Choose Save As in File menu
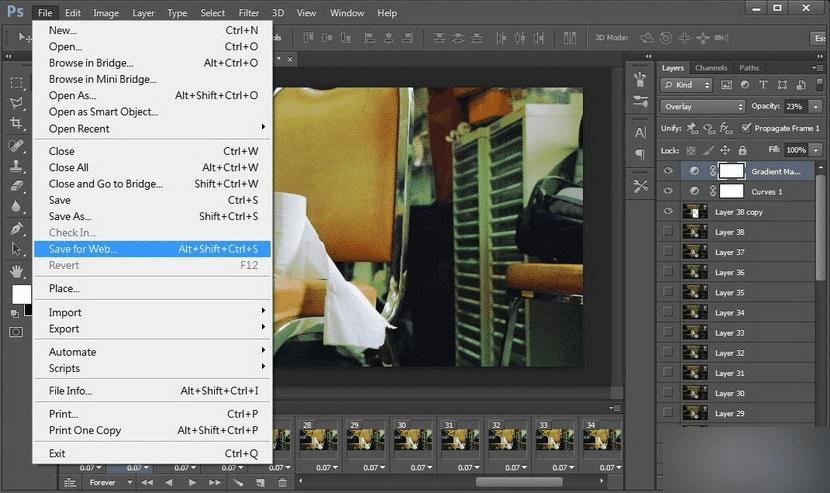The height and width of the screenshot is (493, 830). tap(152, 216)
